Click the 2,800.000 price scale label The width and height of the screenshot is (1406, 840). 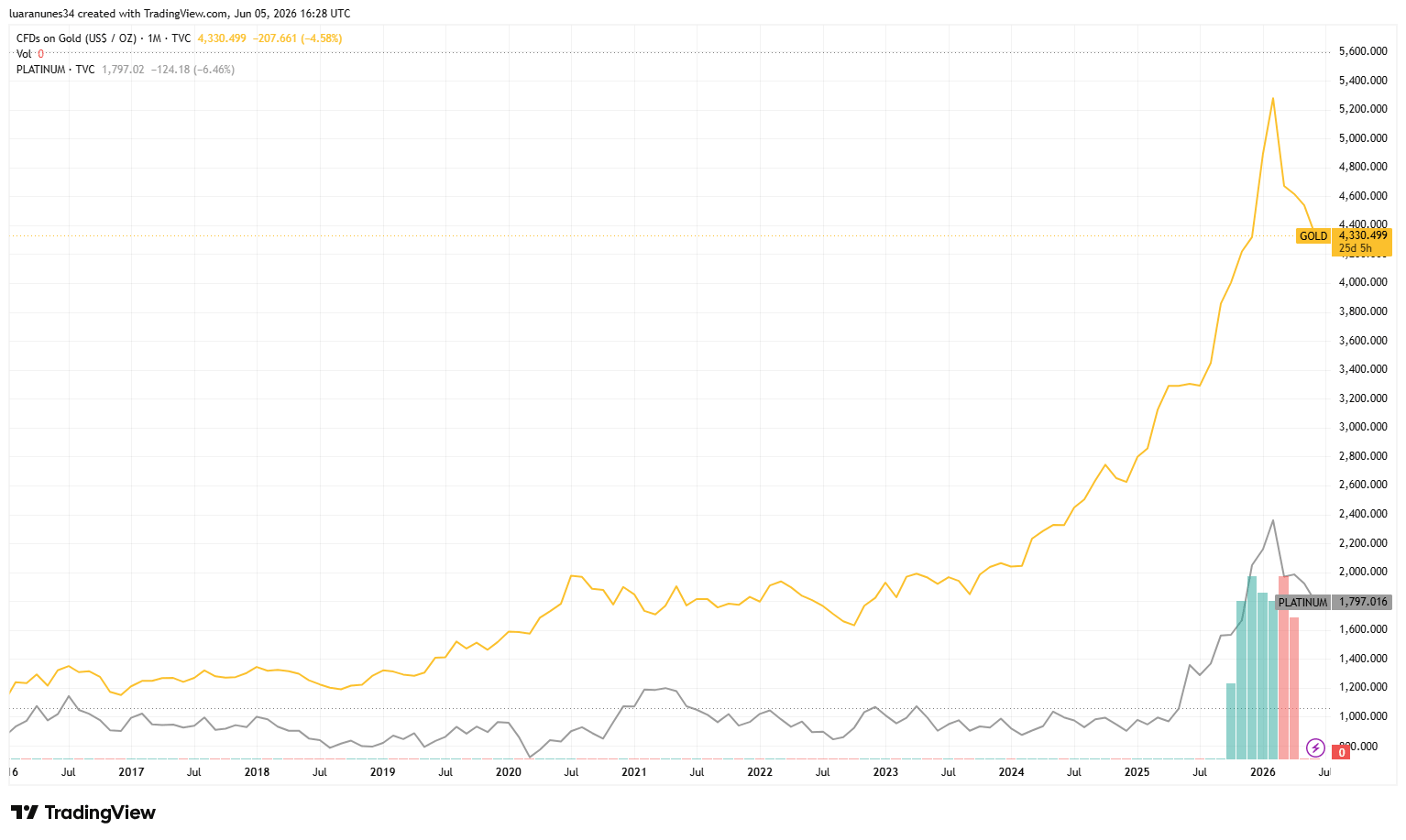[1363, 456]
